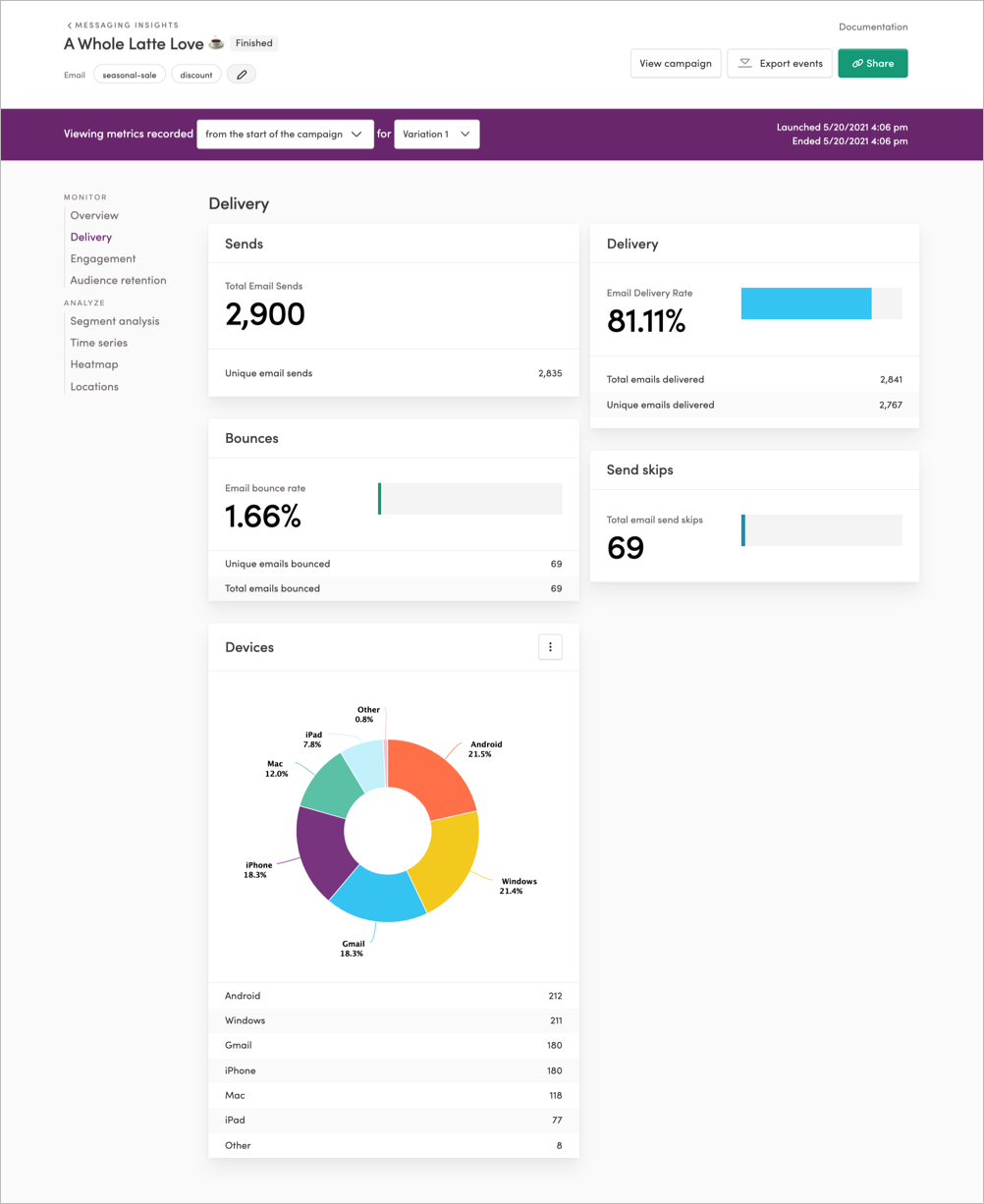Click the seasonal-sale tag chip

129,74
